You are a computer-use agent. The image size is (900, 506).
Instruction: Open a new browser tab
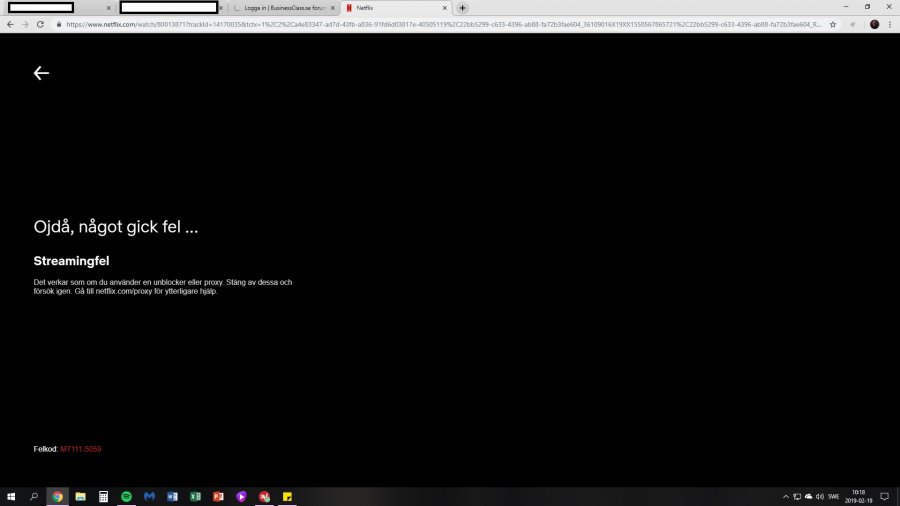(x=462, y=7)
